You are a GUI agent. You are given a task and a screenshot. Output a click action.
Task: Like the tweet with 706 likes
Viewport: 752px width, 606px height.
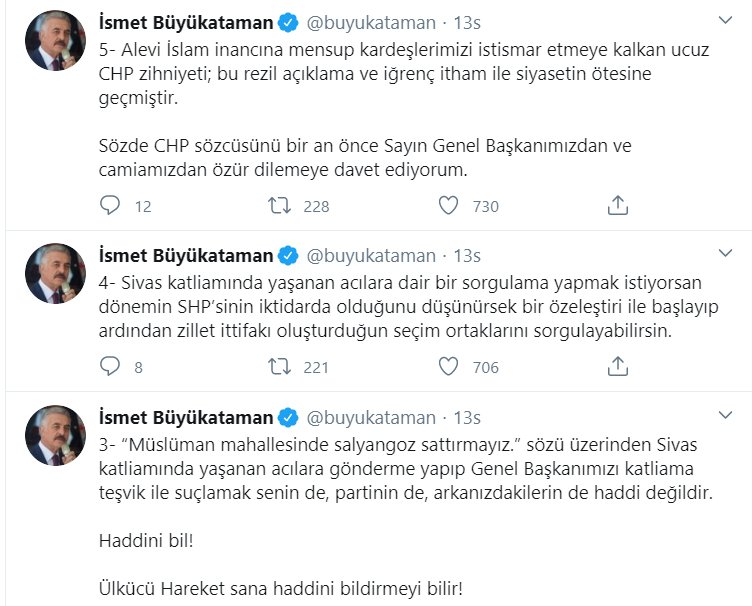pos(449,367)
